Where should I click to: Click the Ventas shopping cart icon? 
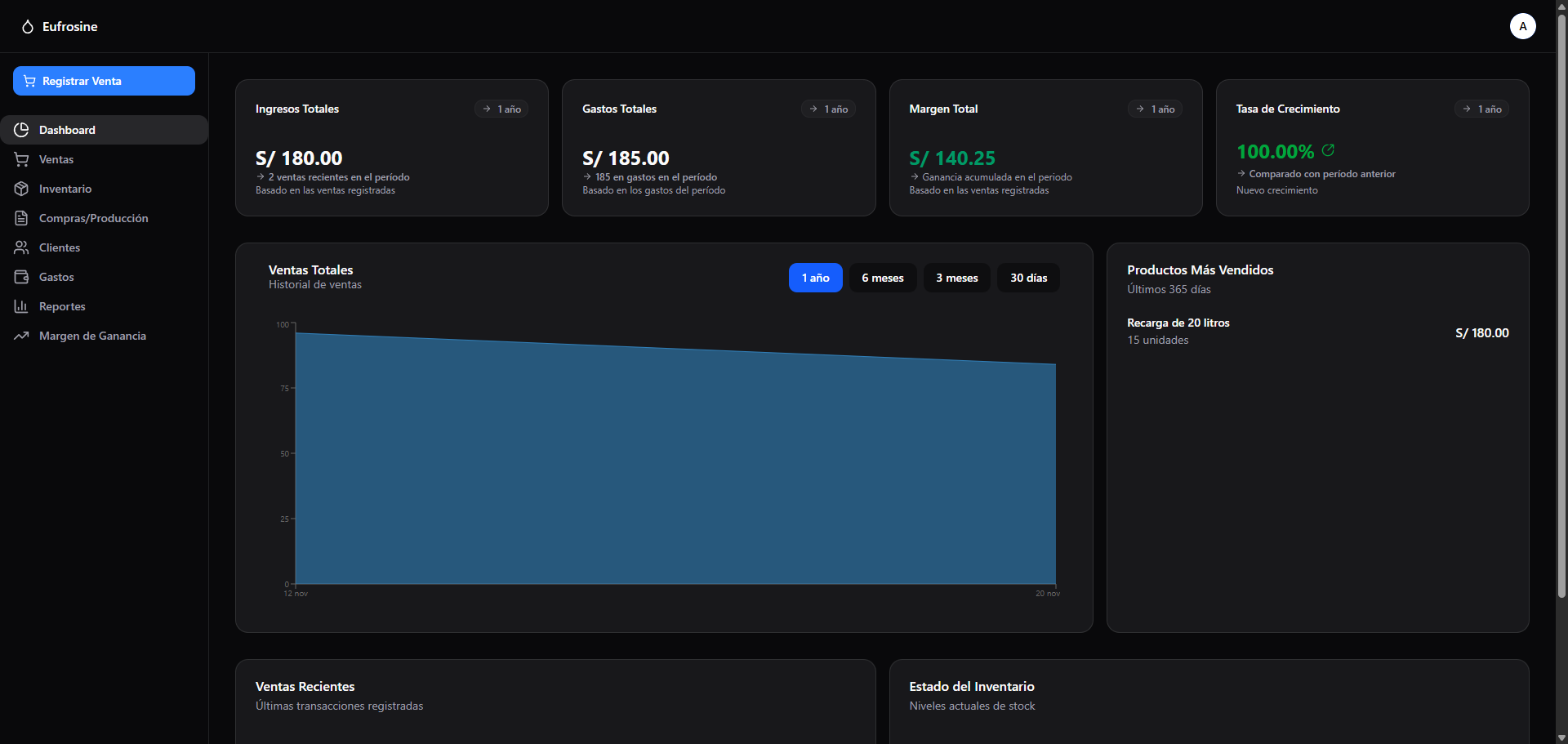[x=21, y=159]
